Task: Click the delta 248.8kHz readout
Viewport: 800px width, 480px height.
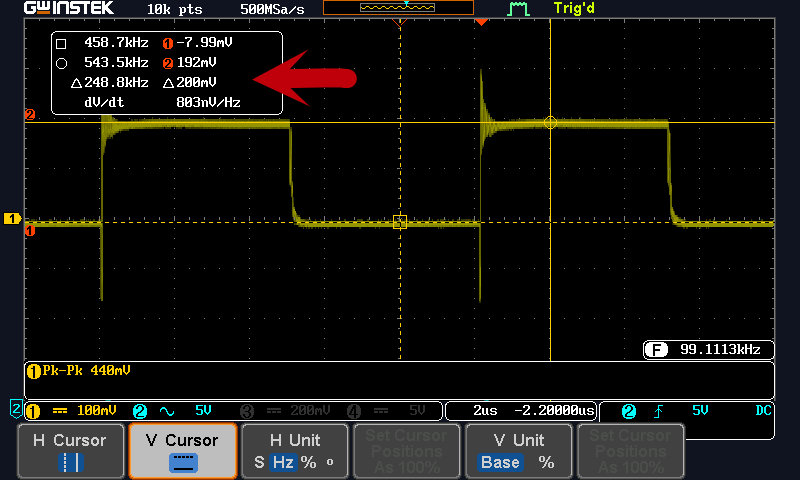Action: point(110,82)
